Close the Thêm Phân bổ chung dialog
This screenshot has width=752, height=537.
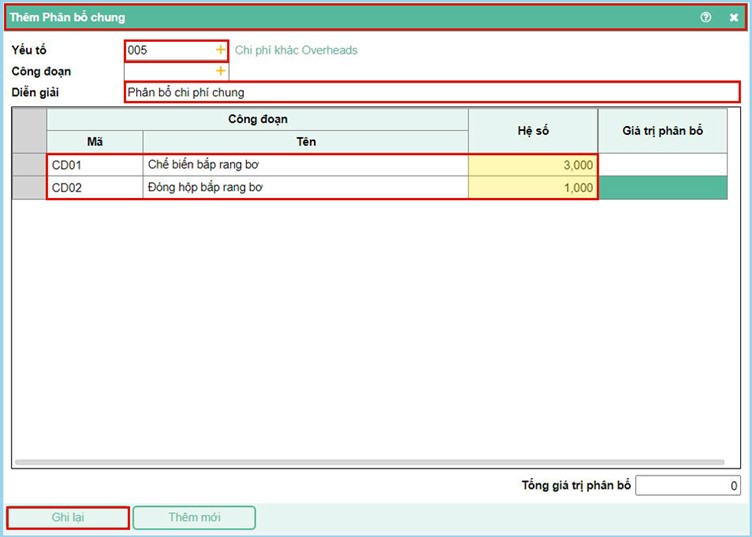733,17
